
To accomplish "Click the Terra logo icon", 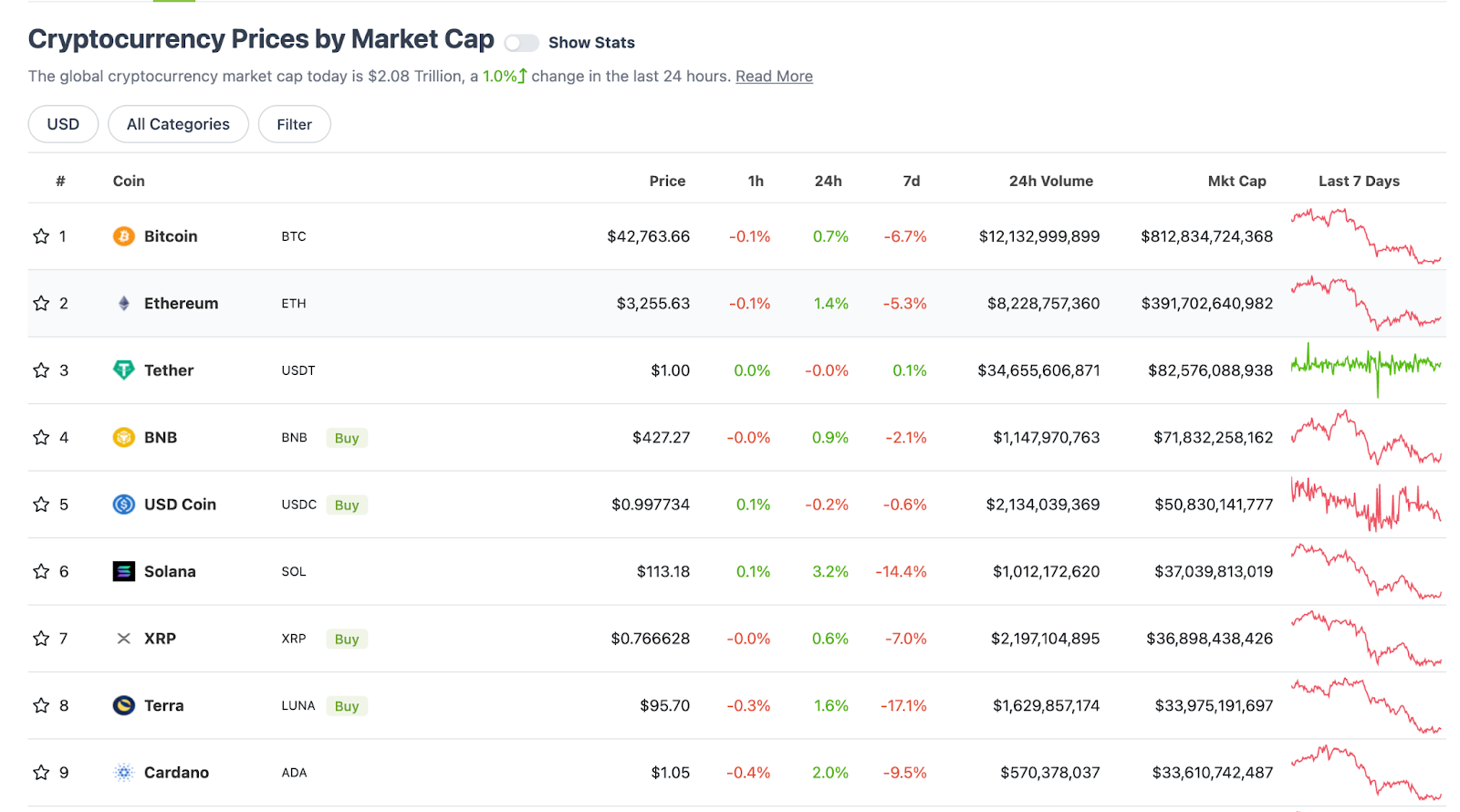I will click(124, 705).
